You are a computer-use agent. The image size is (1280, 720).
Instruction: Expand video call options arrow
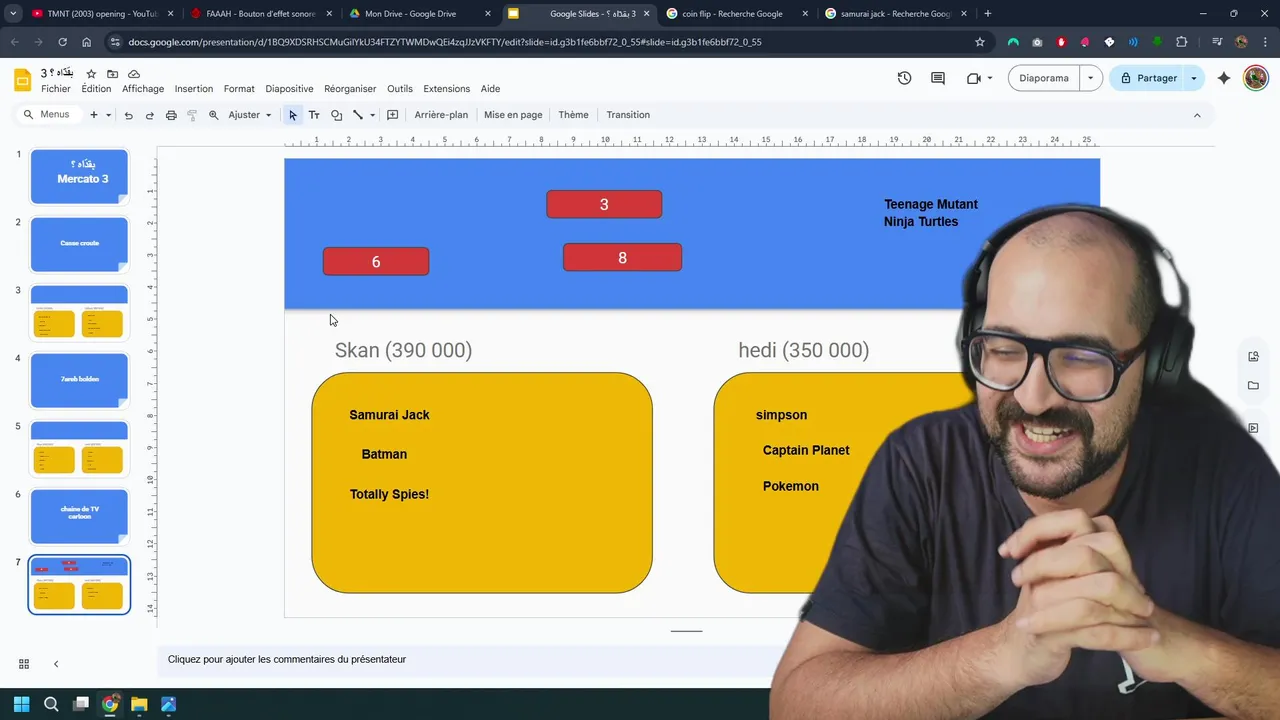[990, 78]
